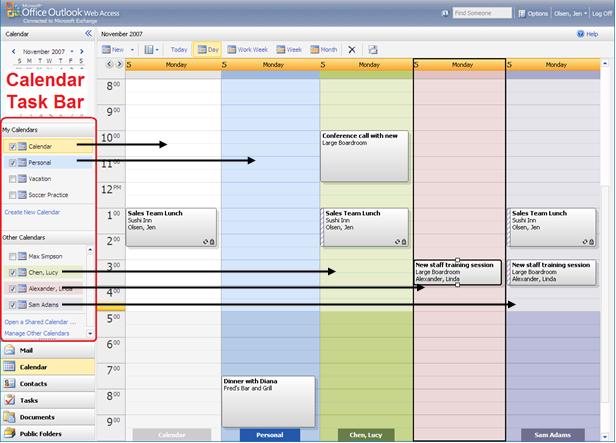The height and width of the screenshot is (443, 616).
Task: Uncheck the Alexander, Linda calendar checkbox
Action: click(x=13, y=289)
